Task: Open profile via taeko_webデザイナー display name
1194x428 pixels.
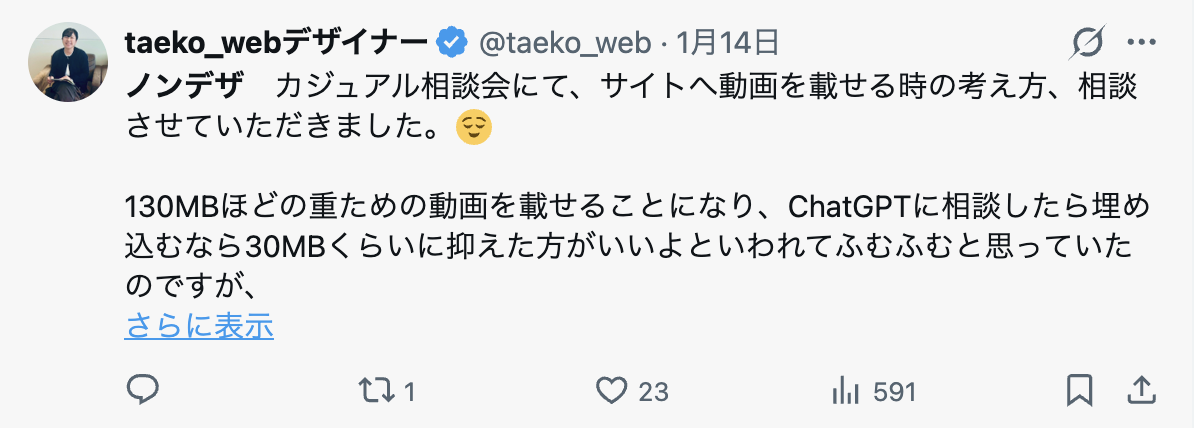Action: (x=277, y=42)
